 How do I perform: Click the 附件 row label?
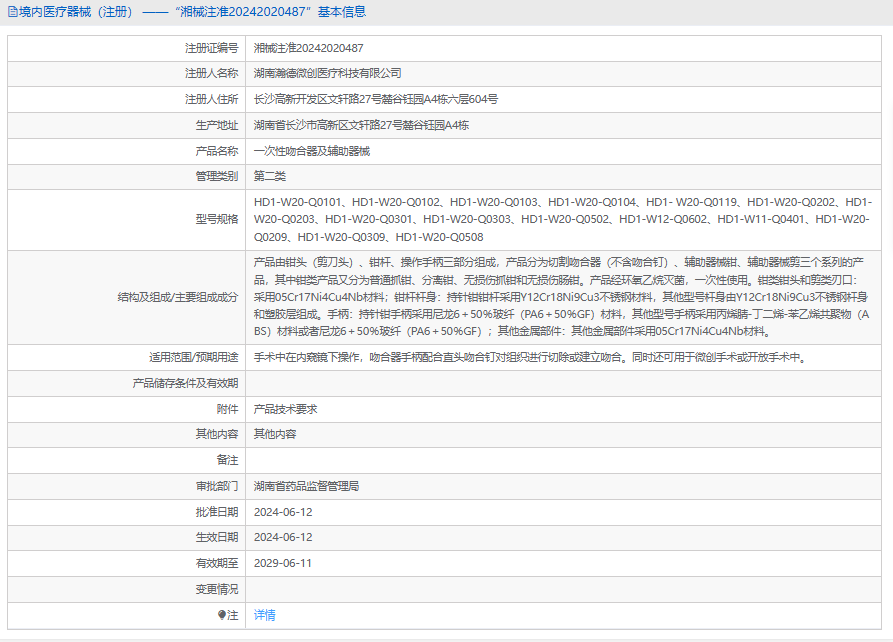[x=227, y=409]
